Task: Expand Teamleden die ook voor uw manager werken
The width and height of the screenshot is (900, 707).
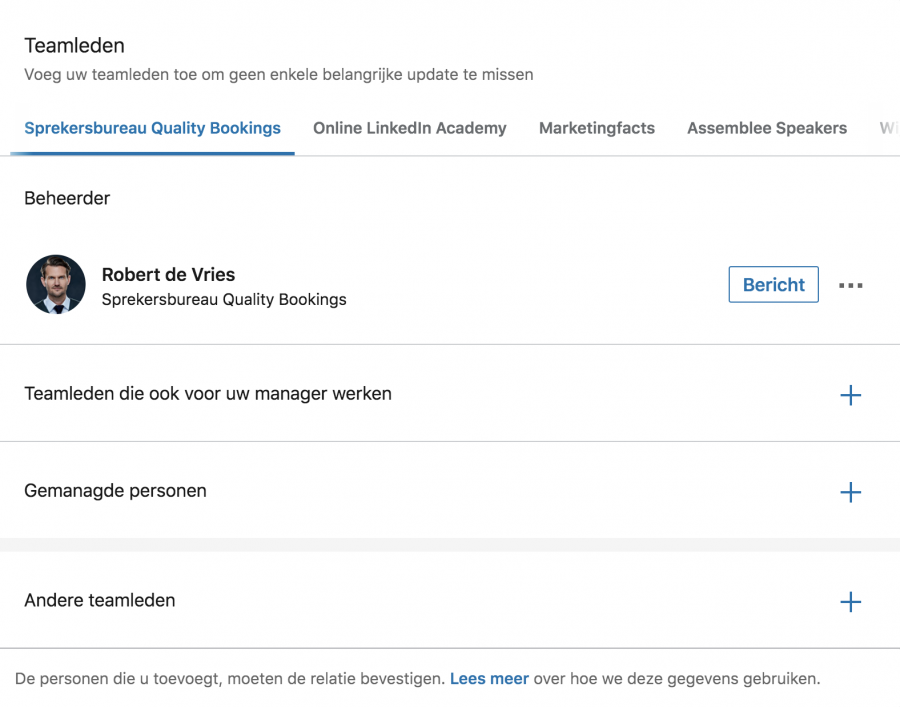Action: 851,395
